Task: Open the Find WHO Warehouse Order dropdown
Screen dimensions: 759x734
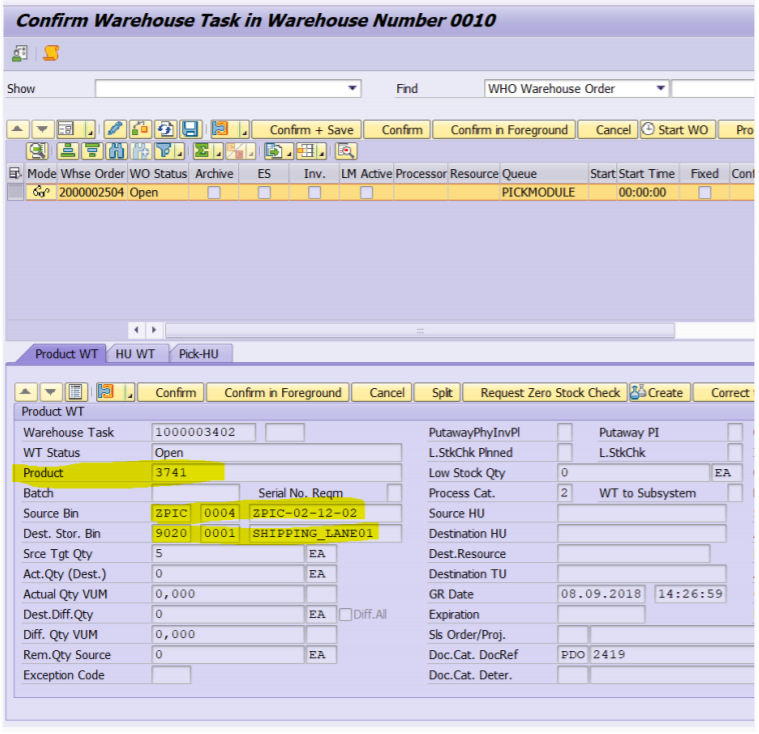Action: pos(660,89)
